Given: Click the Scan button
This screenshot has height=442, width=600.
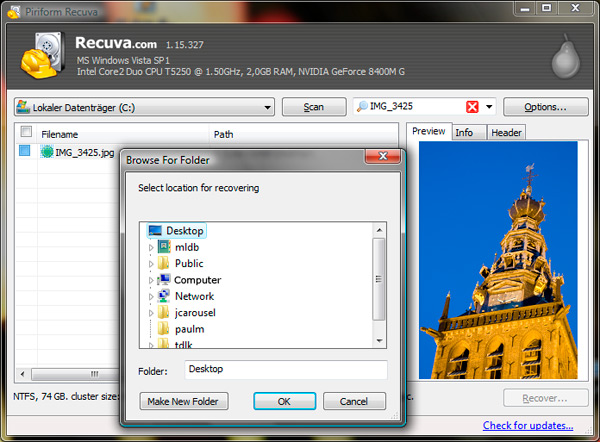Looking at the screenshot, I should point(314,107).
